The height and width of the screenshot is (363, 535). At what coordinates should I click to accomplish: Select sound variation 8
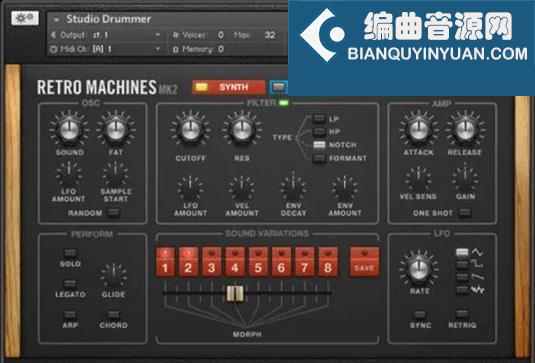click(328, 261)
